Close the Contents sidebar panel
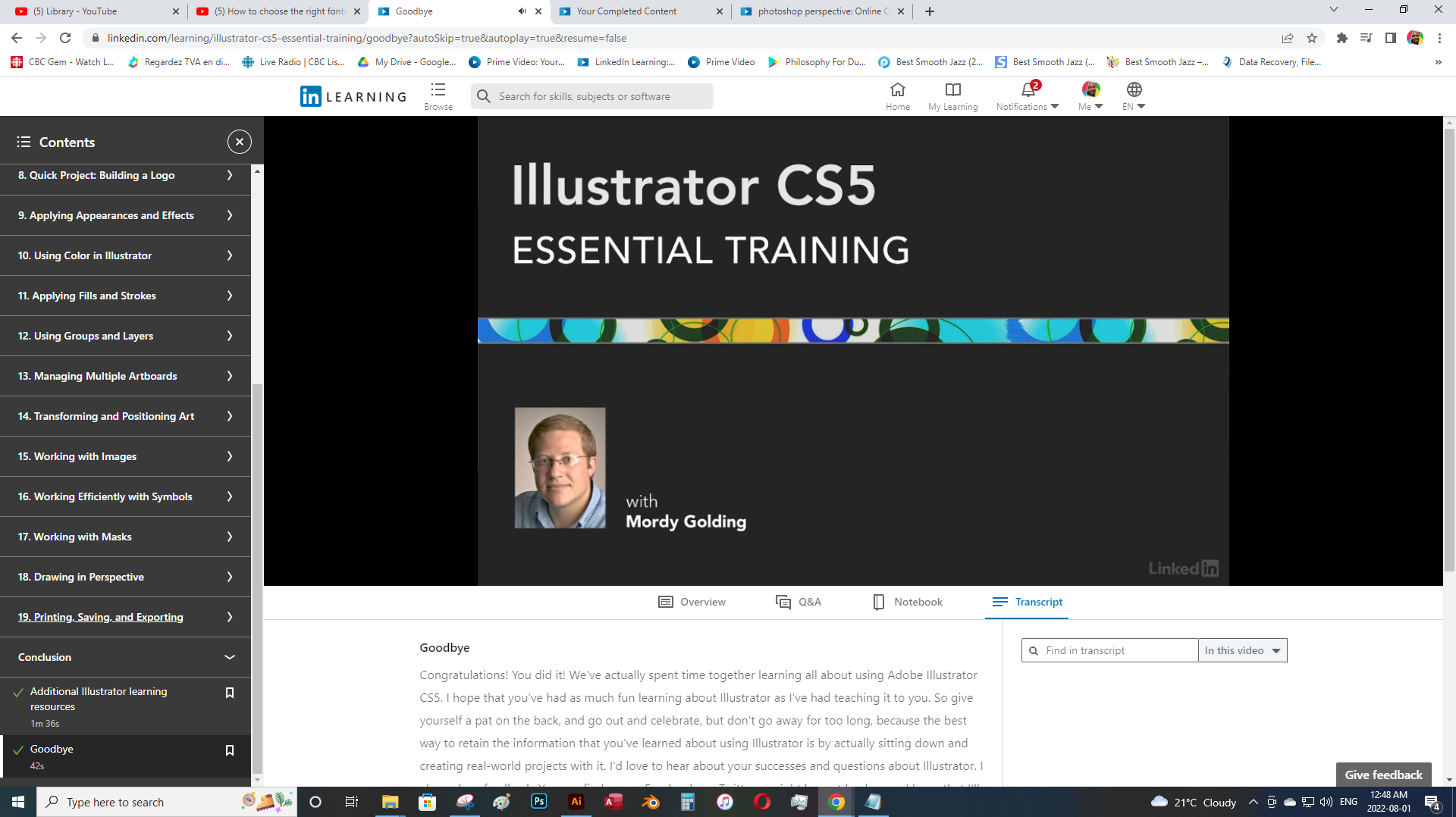The image size is (1456, 817). (239, 142)
